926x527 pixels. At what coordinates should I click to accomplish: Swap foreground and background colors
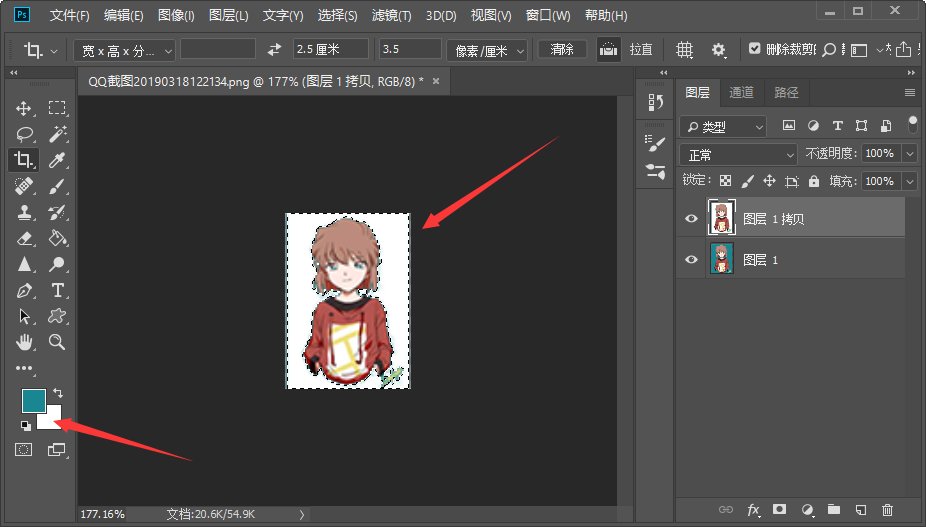pyautogui.click(x=58, y=393)
